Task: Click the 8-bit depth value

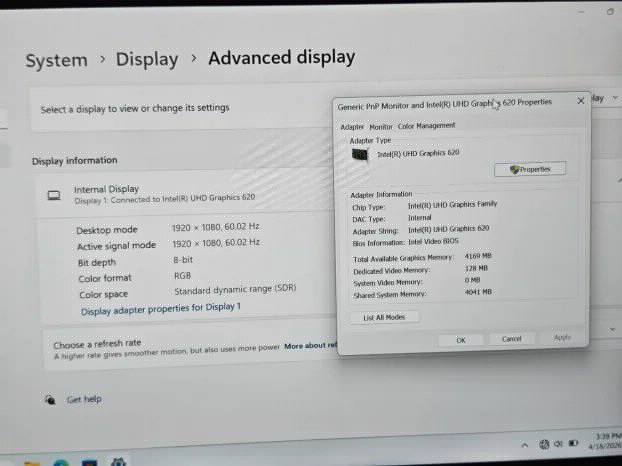Action: pos(183,260)
